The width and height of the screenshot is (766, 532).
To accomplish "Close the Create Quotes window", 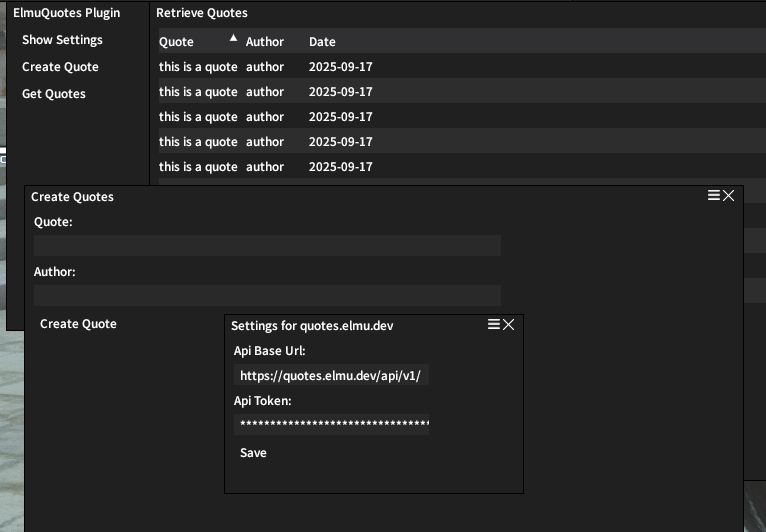I will coord(728,196).
